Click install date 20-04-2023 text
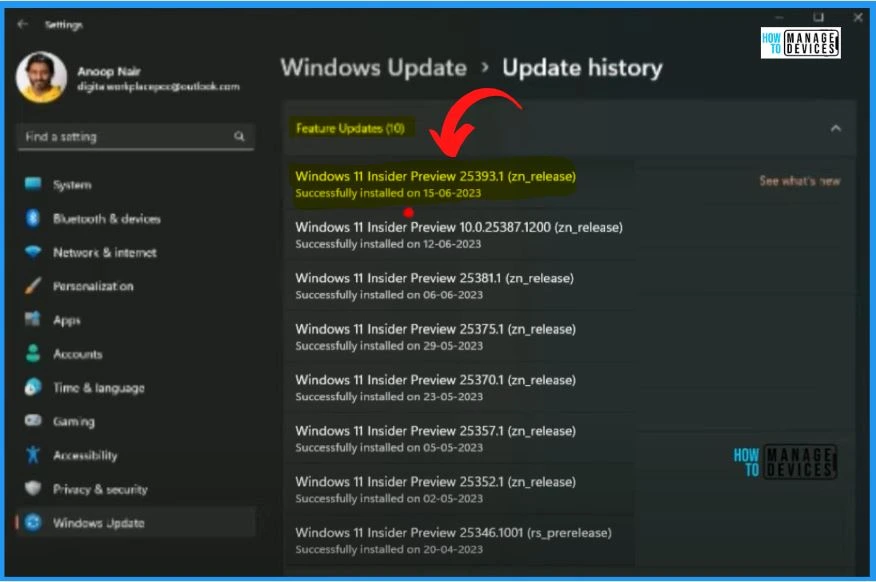Screen dimensions: 876x582 click(453, 548)
